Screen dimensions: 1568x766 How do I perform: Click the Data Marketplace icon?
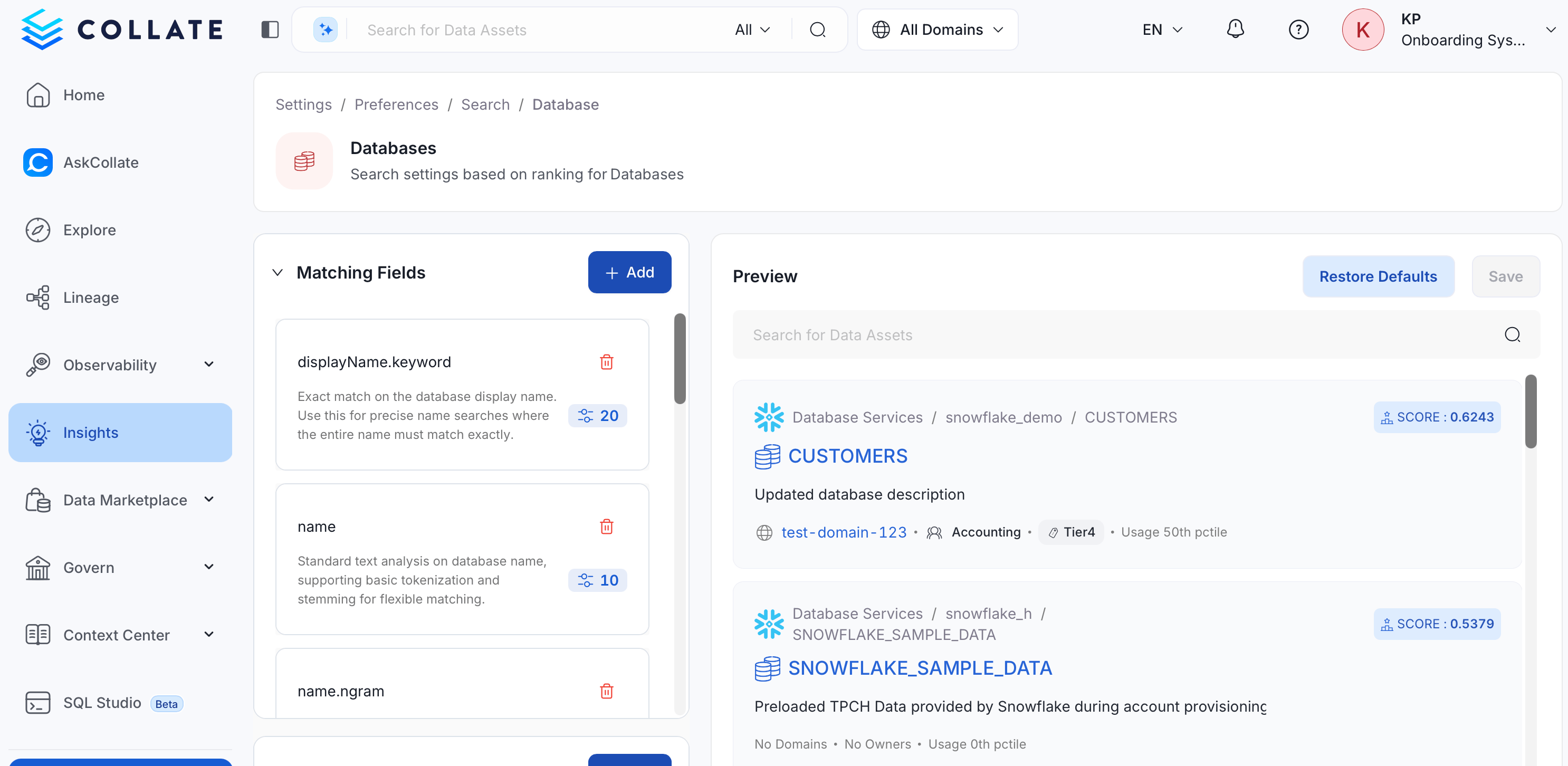38,500
